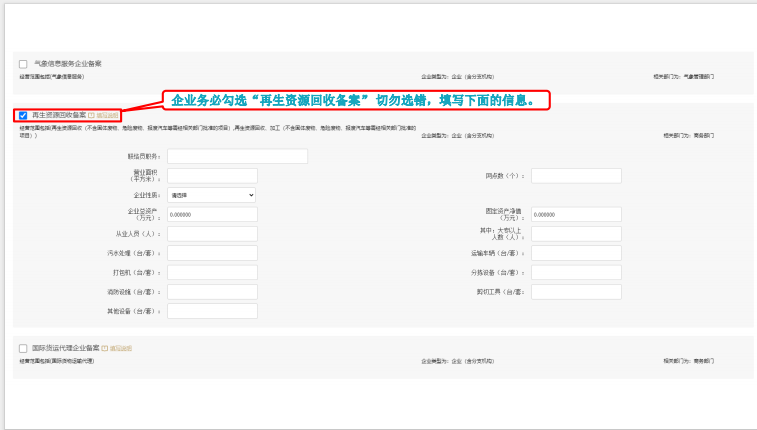Select the 剪切工具(台/套) input field

[x=575, y=292]
